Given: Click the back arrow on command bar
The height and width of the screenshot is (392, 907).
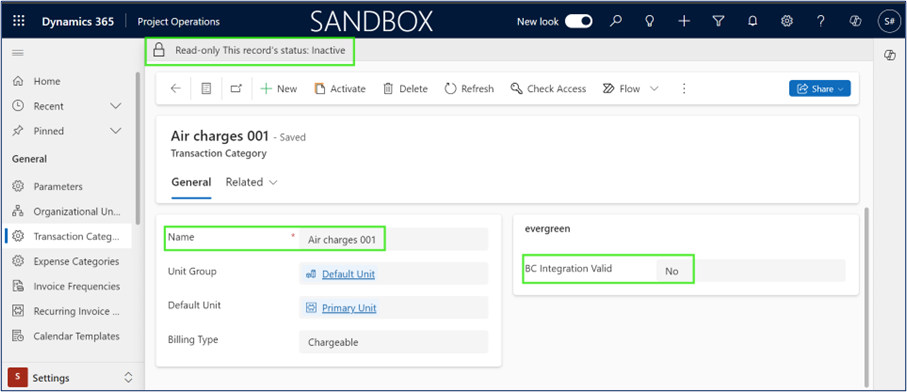Looking at the screenshot, I should click(176, 88).
